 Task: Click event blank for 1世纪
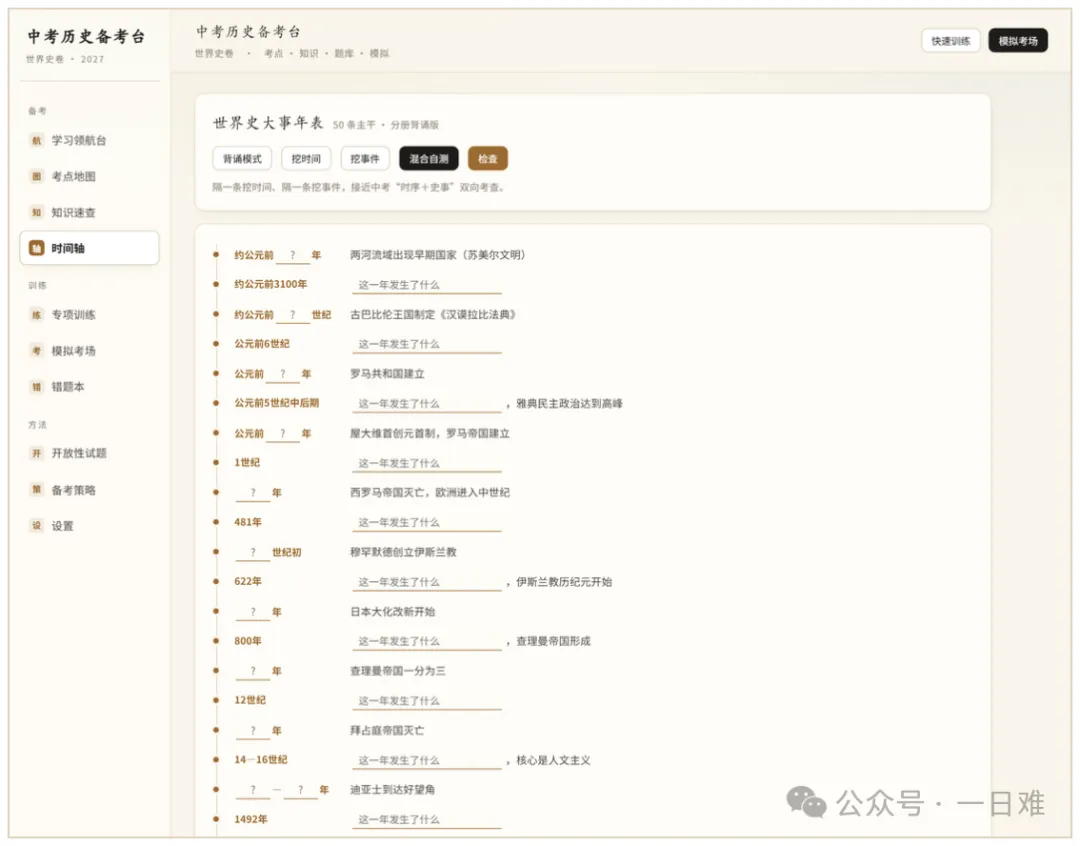(x=426, y=464)
